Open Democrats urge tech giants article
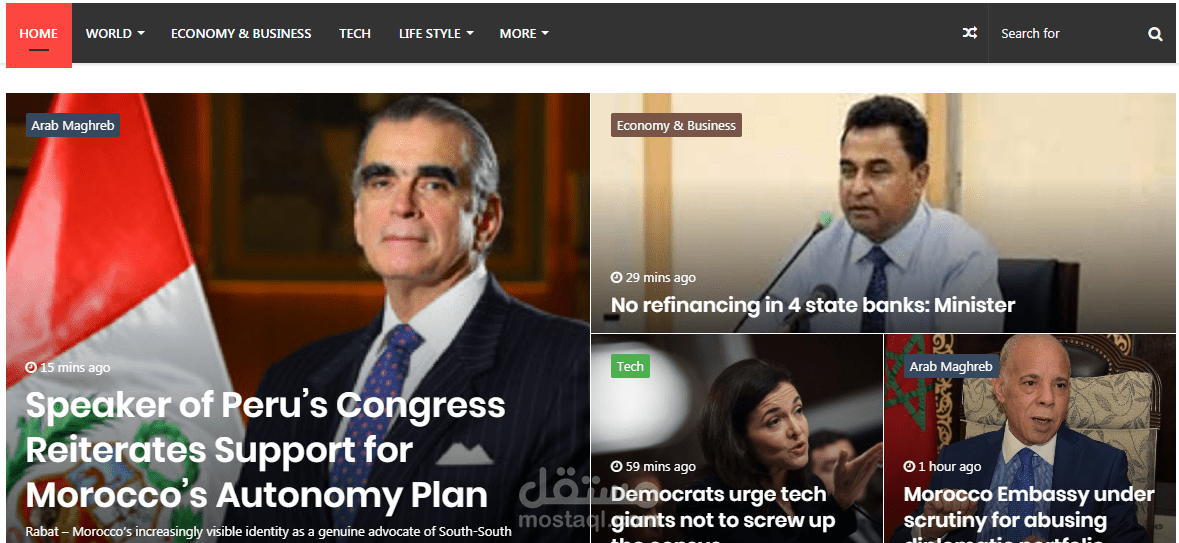This screenshot has width=1179, height=543. tap(723, 516)
